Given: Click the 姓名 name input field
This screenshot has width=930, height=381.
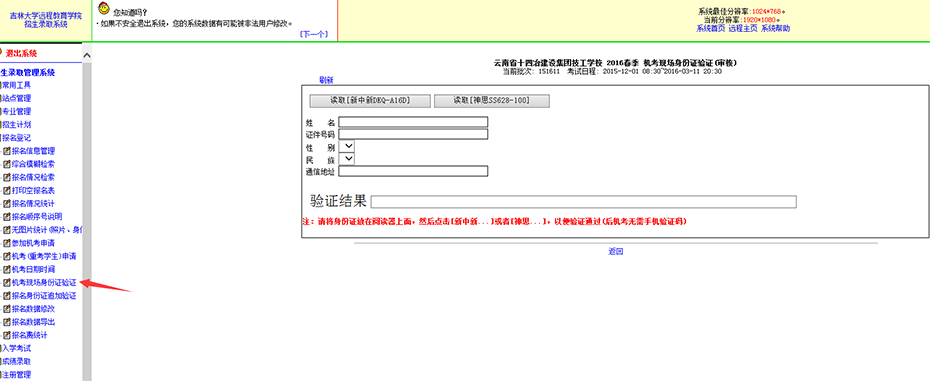Looking at the screenshot, I should 413,122.
